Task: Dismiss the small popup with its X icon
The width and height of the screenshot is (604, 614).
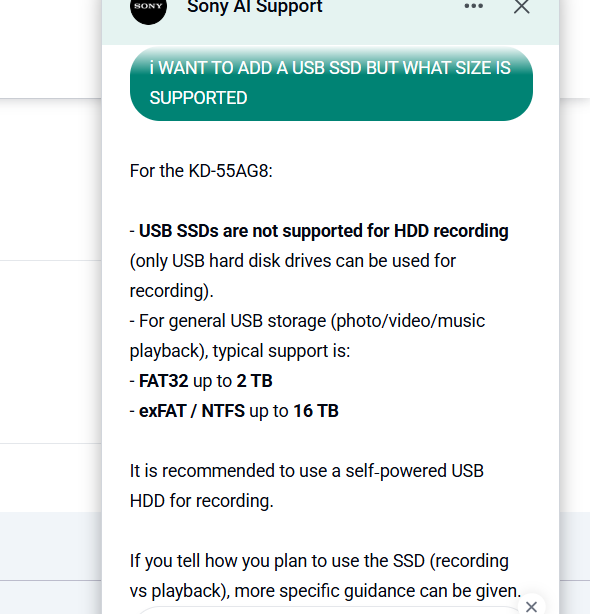Action: pos(531,607)
